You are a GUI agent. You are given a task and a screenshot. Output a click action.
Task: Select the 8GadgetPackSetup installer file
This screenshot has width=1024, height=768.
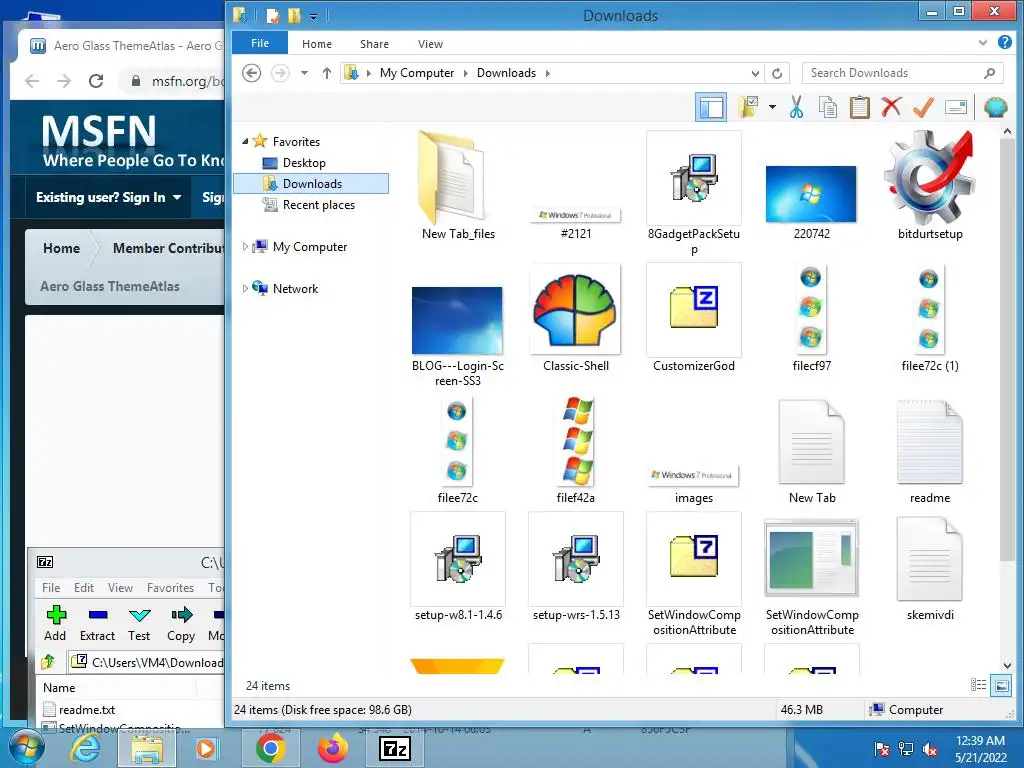point(694,193)
